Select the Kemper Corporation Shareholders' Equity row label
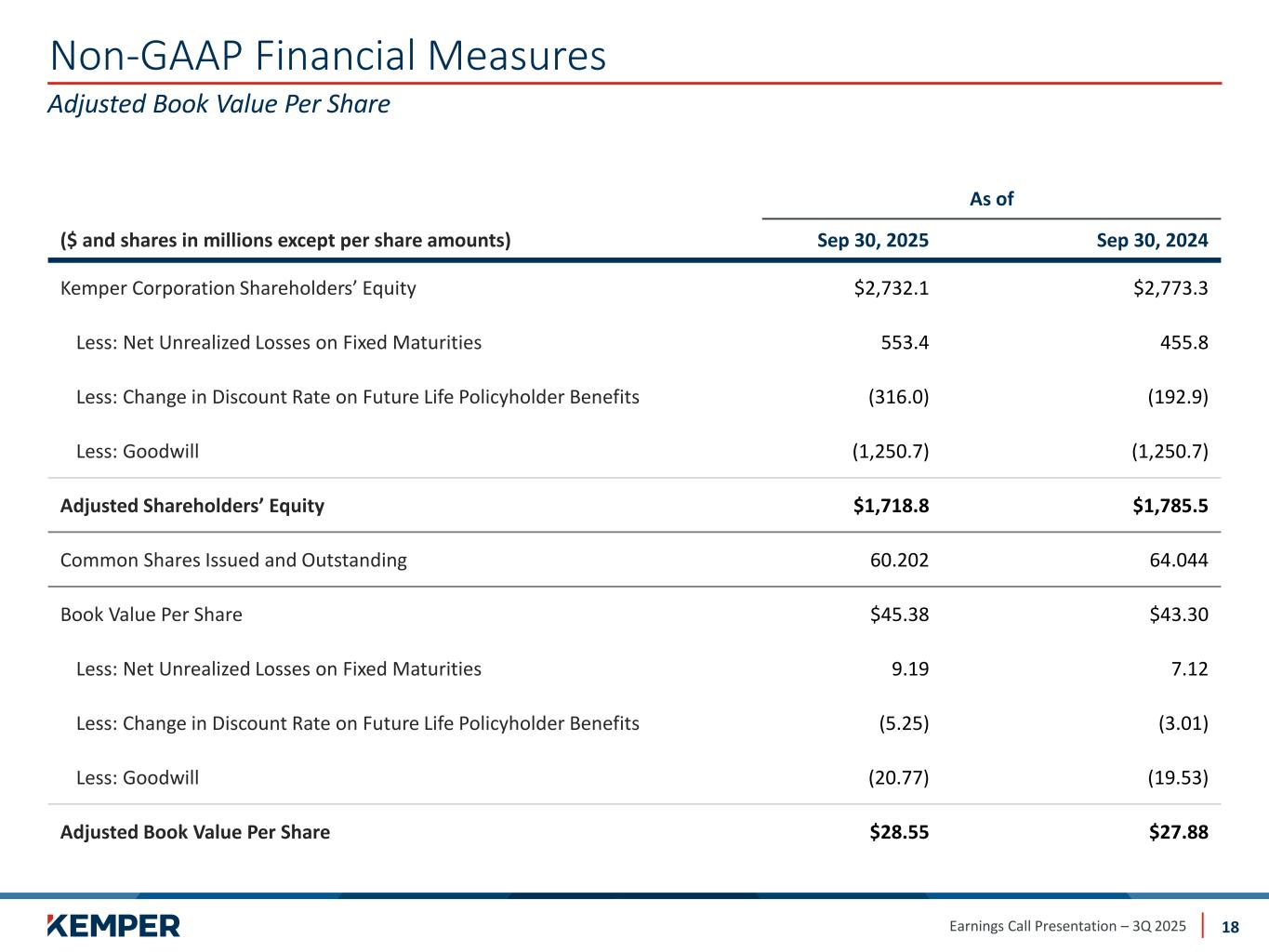Viewport: 1269px width, 952px height. click(x=238, y=288)
